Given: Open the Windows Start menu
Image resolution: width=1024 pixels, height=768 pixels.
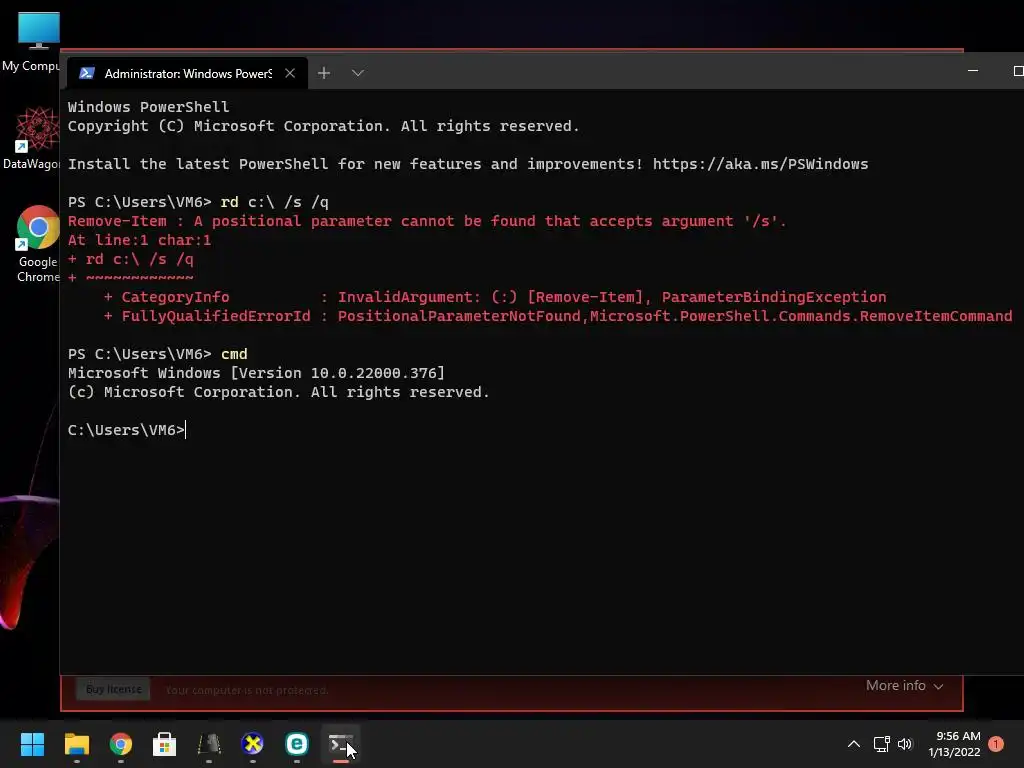Looking at the screenshot, I should (x=32, y=744).
